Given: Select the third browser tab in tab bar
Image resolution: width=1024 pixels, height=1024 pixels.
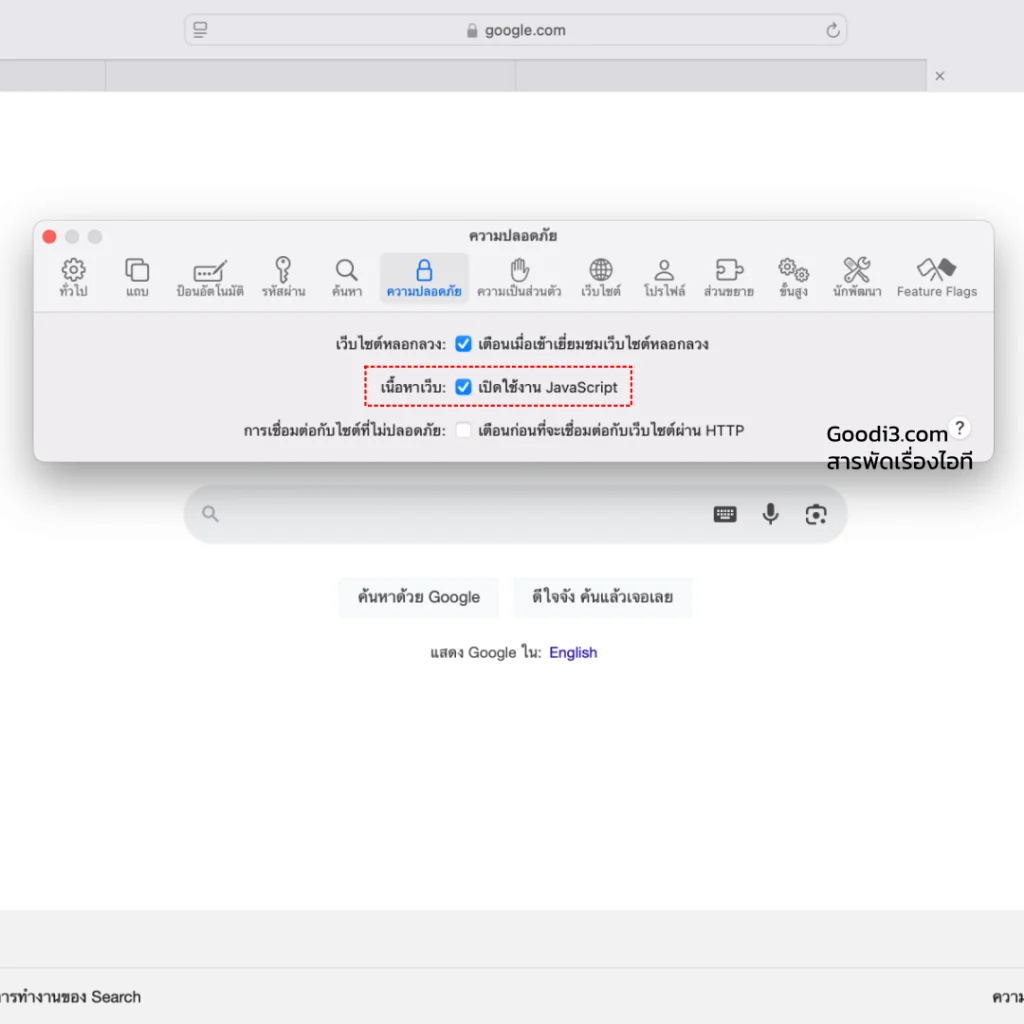Looking at the screenshot, I should point(721,76).
